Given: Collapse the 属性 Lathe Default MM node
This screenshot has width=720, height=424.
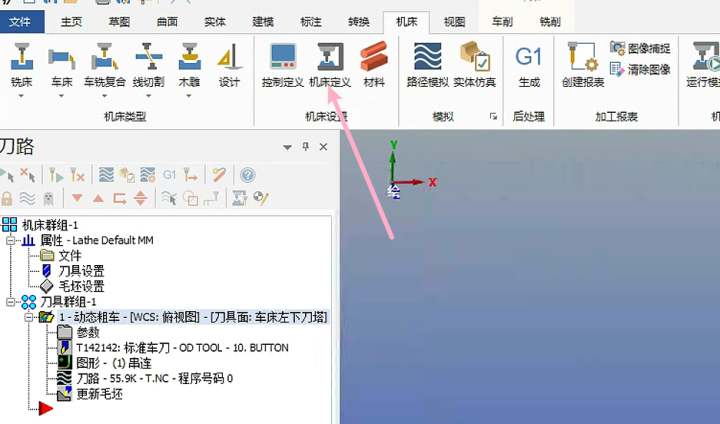Looking at the screenshot, I should pos(11,241).
